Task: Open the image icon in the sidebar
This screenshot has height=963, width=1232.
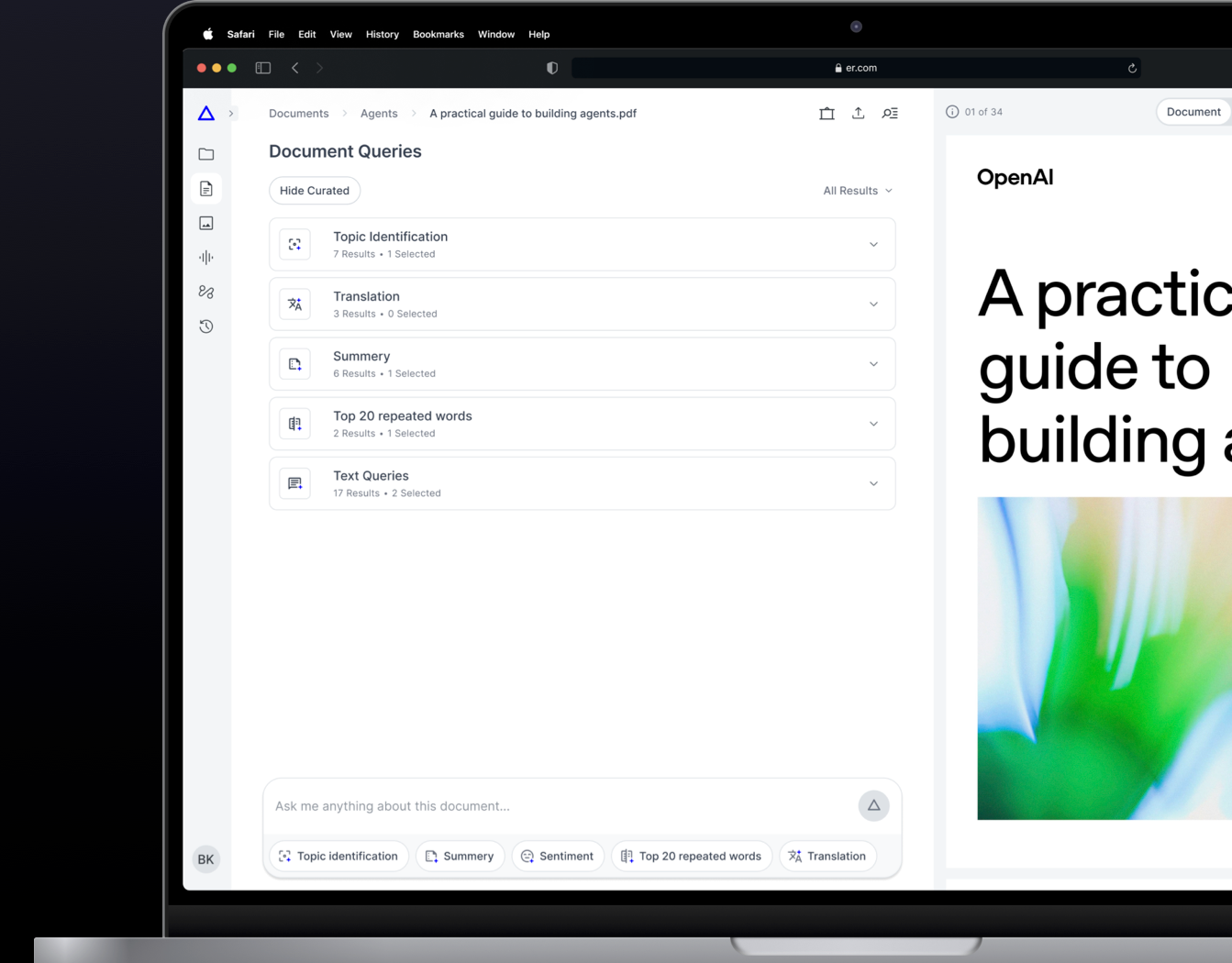Action: [x=206, y=223]
